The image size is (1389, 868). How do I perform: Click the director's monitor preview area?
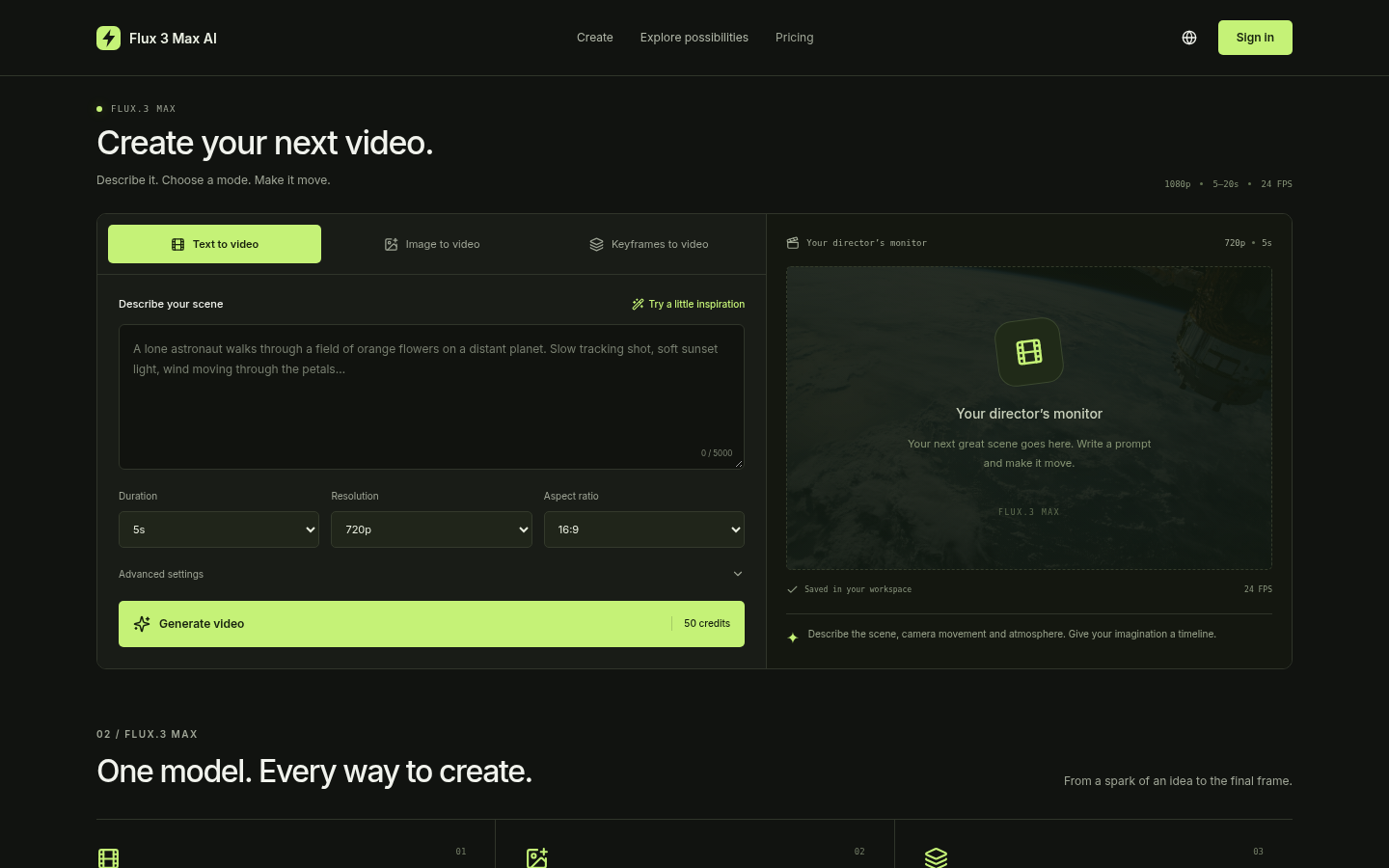pyautogui.click(x=1029, y=418)
